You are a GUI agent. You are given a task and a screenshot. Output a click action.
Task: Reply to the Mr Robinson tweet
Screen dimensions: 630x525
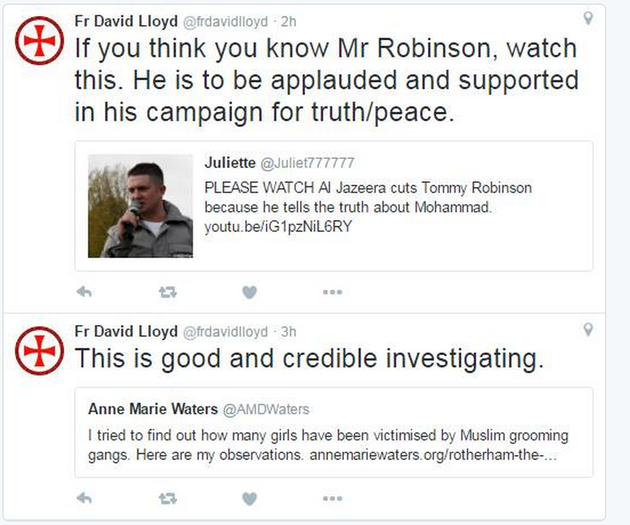coord(84,292)
